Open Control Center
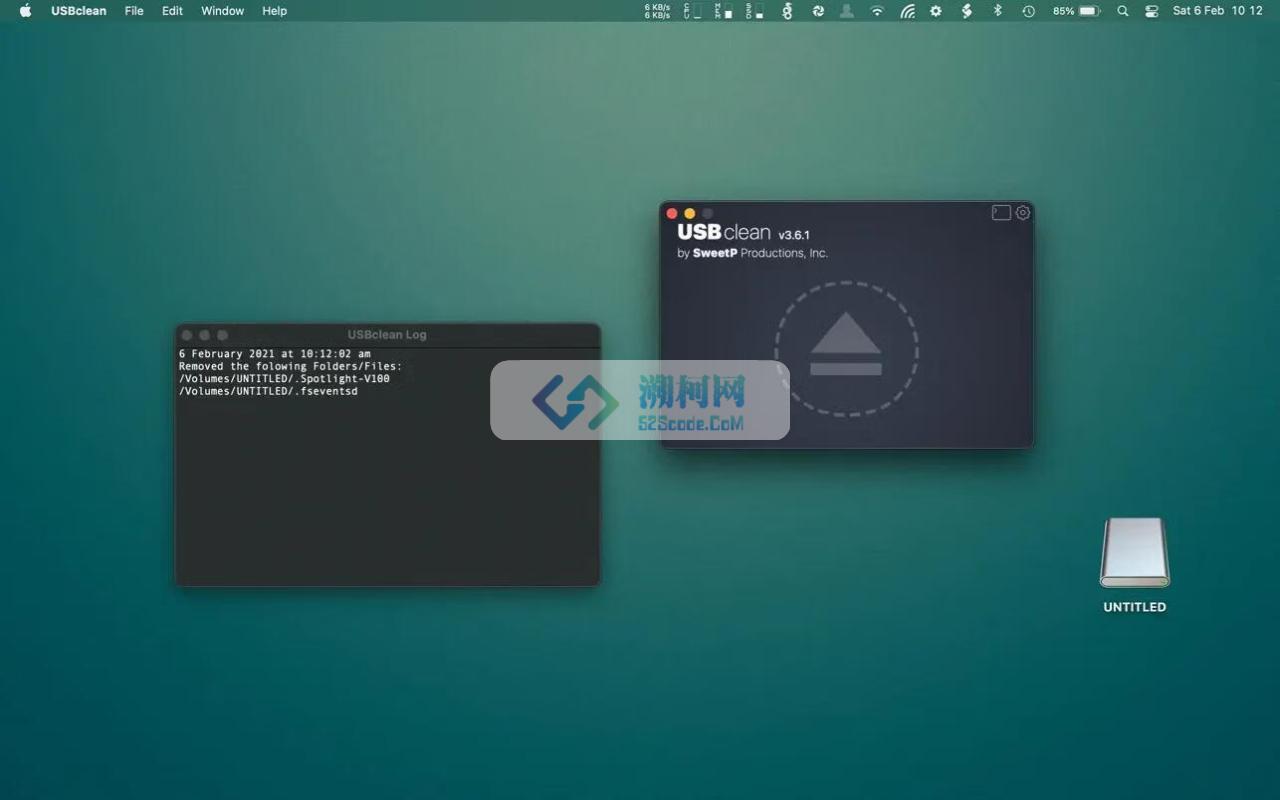This screenshot has width=1280, height=800. 1152,11
